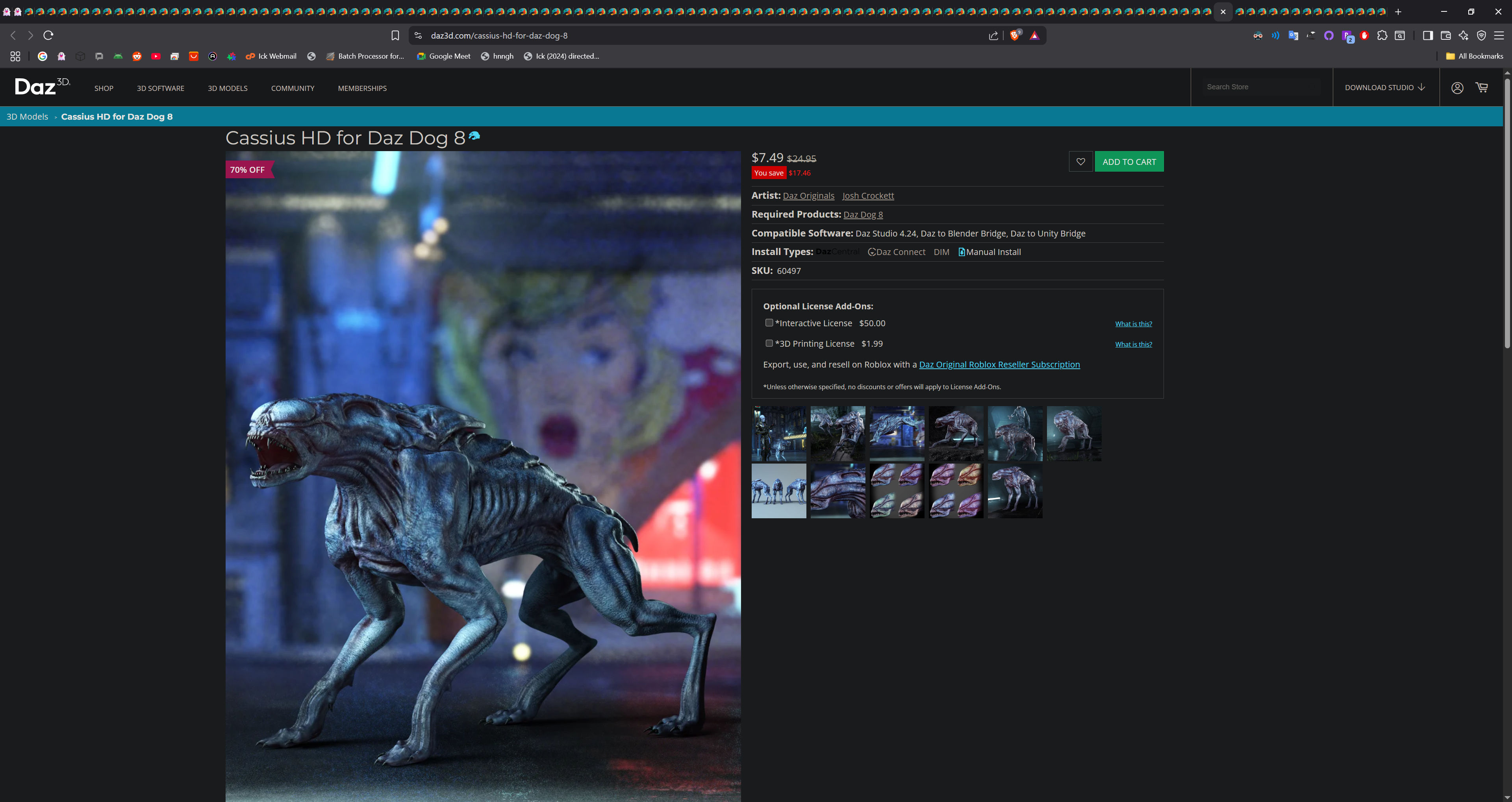1512x802 pixels.
Task: Open the Google bookmark icon
Action: point(42,56)
